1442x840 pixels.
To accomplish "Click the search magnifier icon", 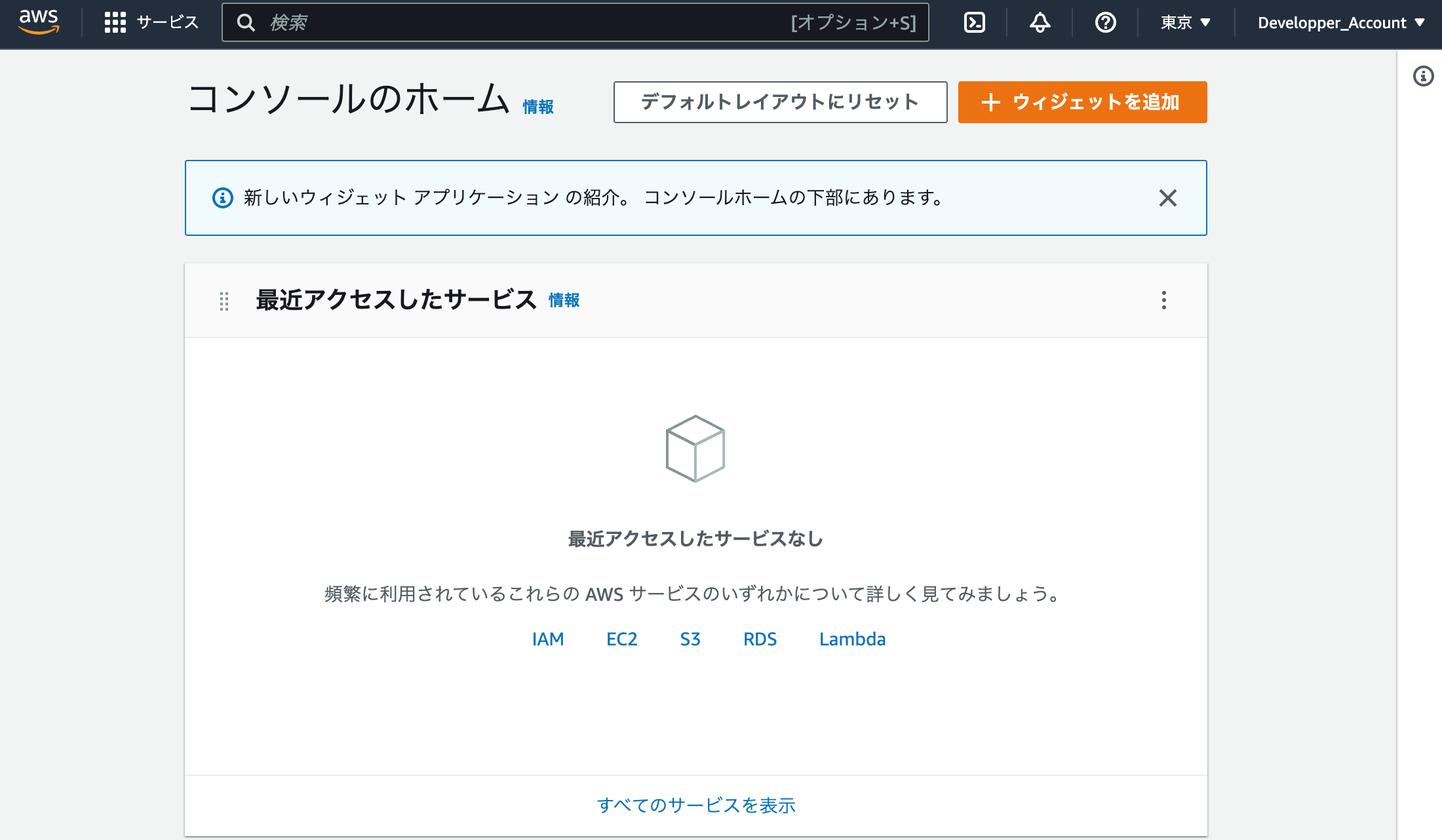I will coord(246,22).
